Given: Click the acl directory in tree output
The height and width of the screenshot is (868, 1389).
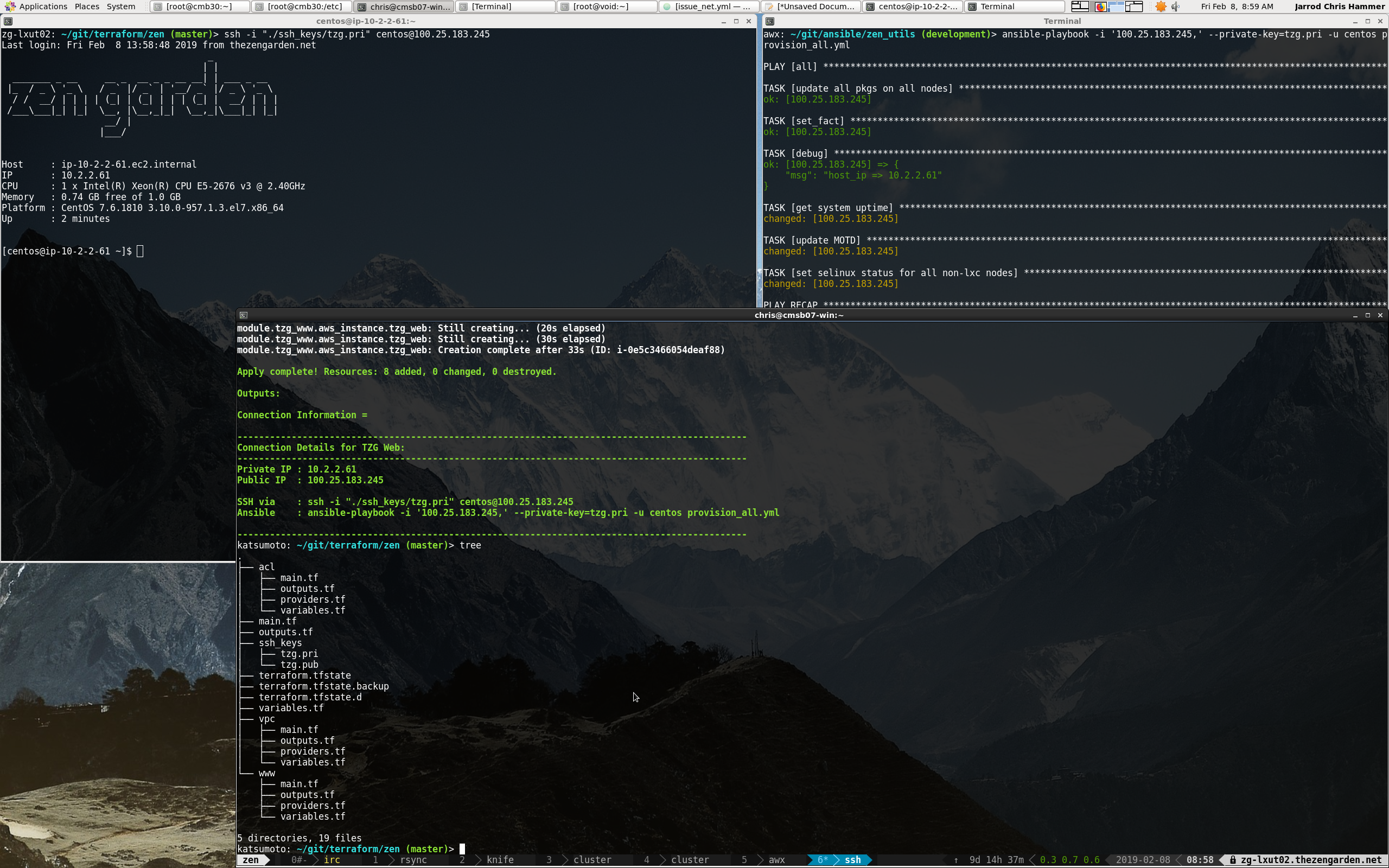Looking at the screenshot, I should click(266, 567).
